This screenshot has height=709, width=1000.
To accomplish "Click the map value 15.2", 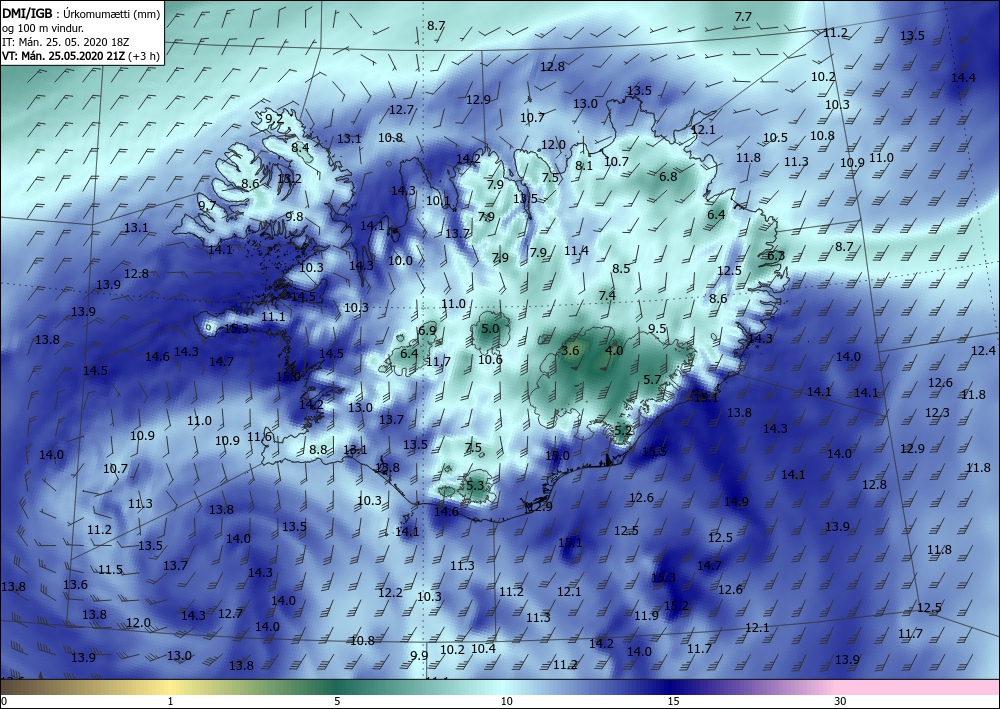I will [x=677, y=605].
